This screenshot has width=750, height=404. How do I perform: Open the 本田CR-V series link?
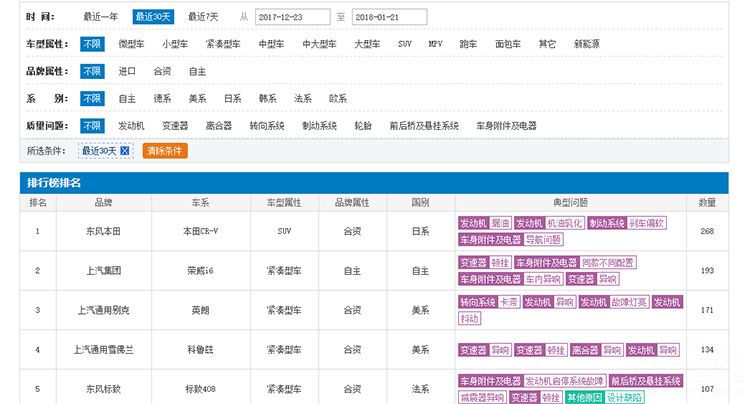pos(200,231)
